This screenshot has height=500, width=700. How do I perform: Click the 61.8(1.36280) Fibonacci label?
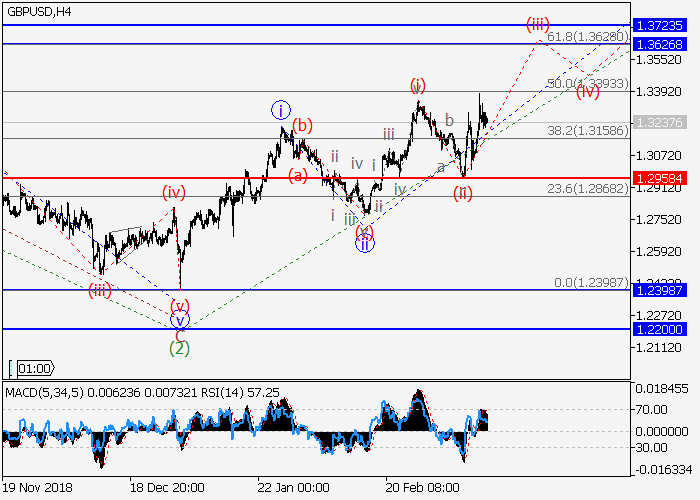(588, 37)
